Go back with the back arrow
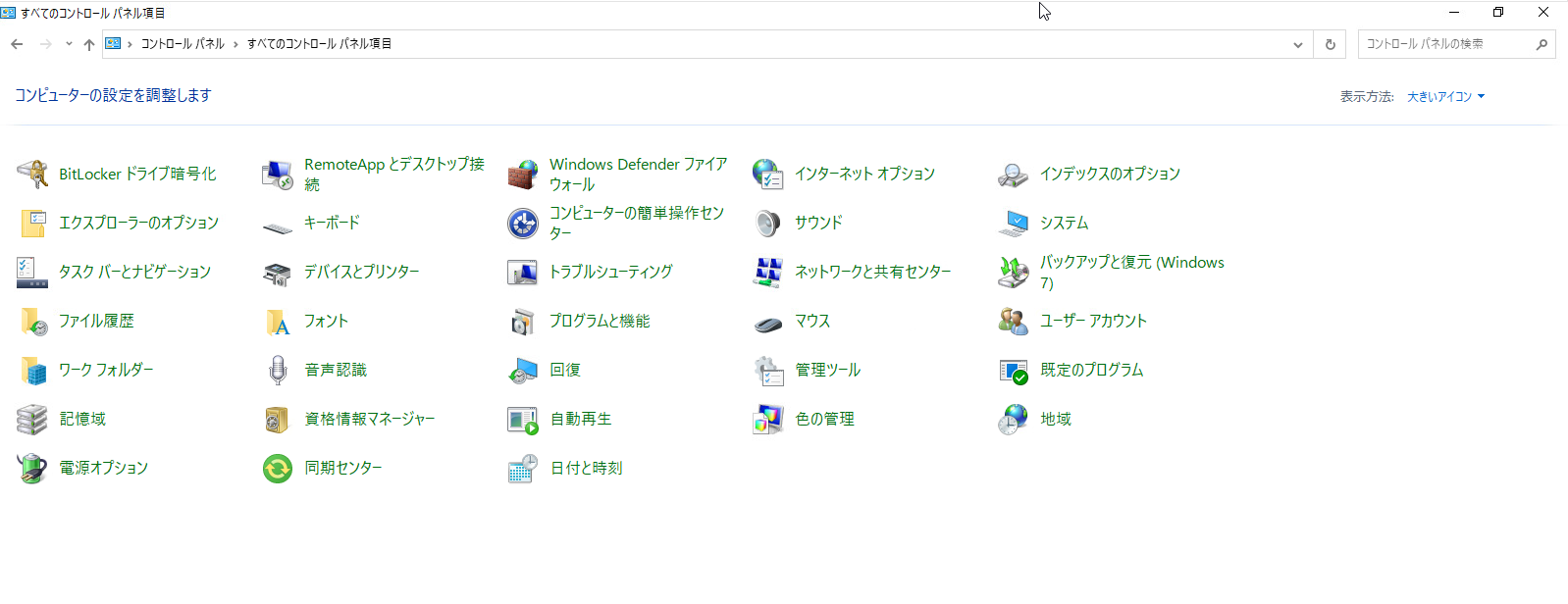 (x=17, y=44)
